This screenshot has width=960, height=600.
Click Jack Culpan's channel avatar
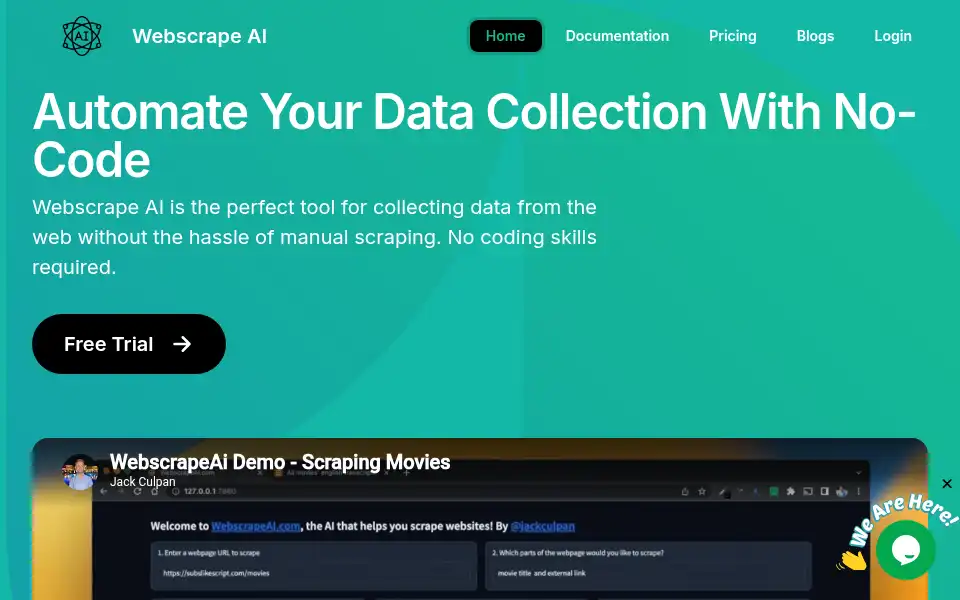[x=80, y=473]
